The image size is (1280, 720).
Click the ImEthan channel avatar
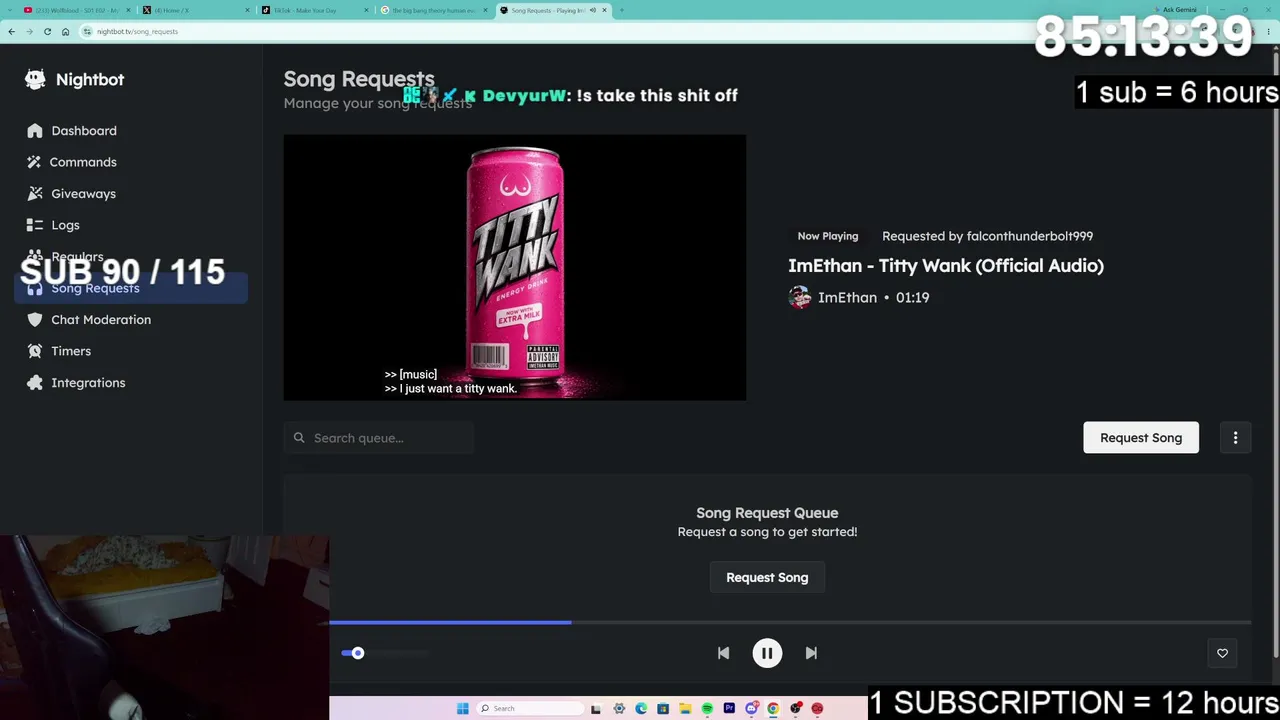pyautogui.click(x=800, y=298)
